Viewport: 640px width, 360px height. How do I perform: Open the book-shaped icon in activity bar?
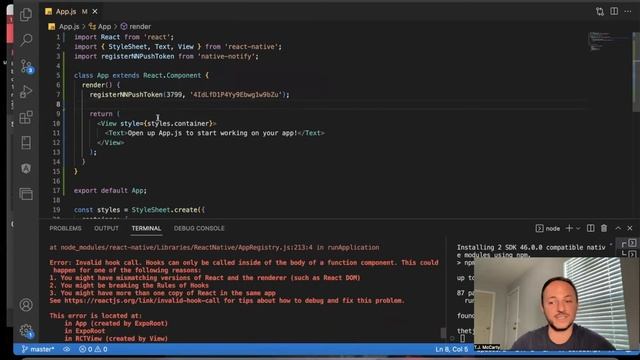[x=26, y=143]
